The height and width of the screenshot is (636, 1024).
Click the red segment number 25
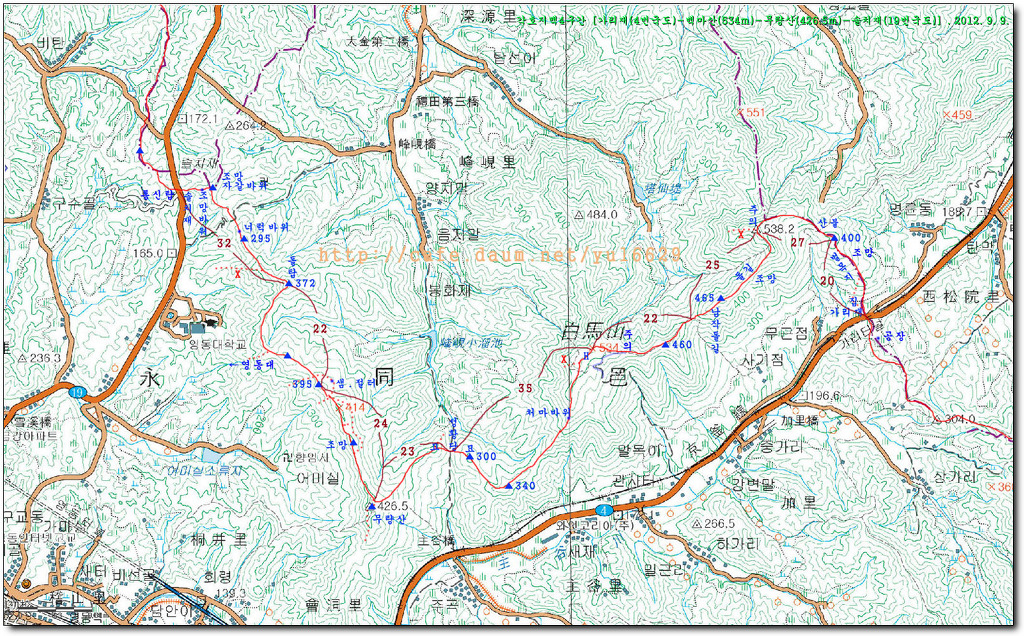click(x=712, y=265)
